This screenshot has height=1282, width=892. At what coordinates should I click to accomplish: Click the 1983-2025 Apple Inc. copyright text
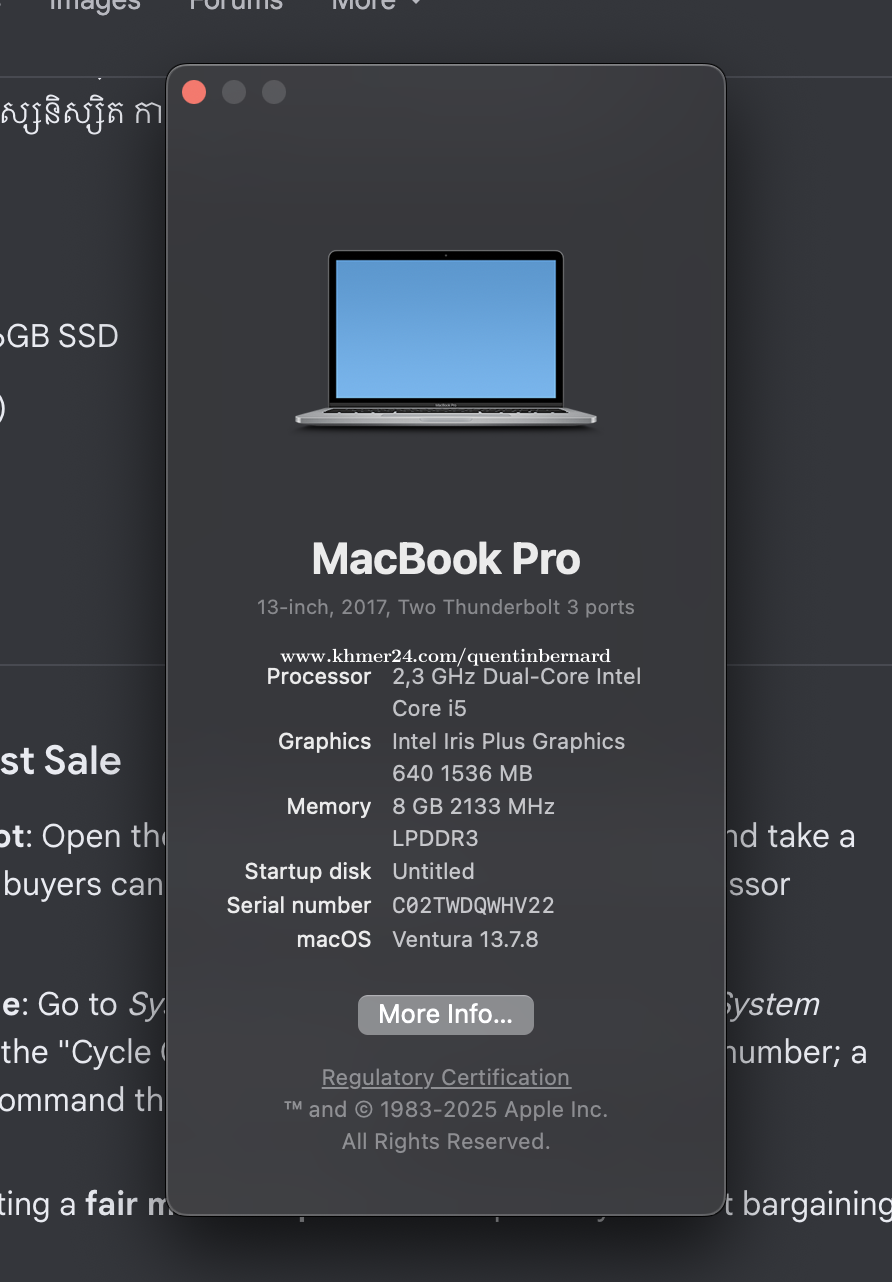coord(446,1109)
